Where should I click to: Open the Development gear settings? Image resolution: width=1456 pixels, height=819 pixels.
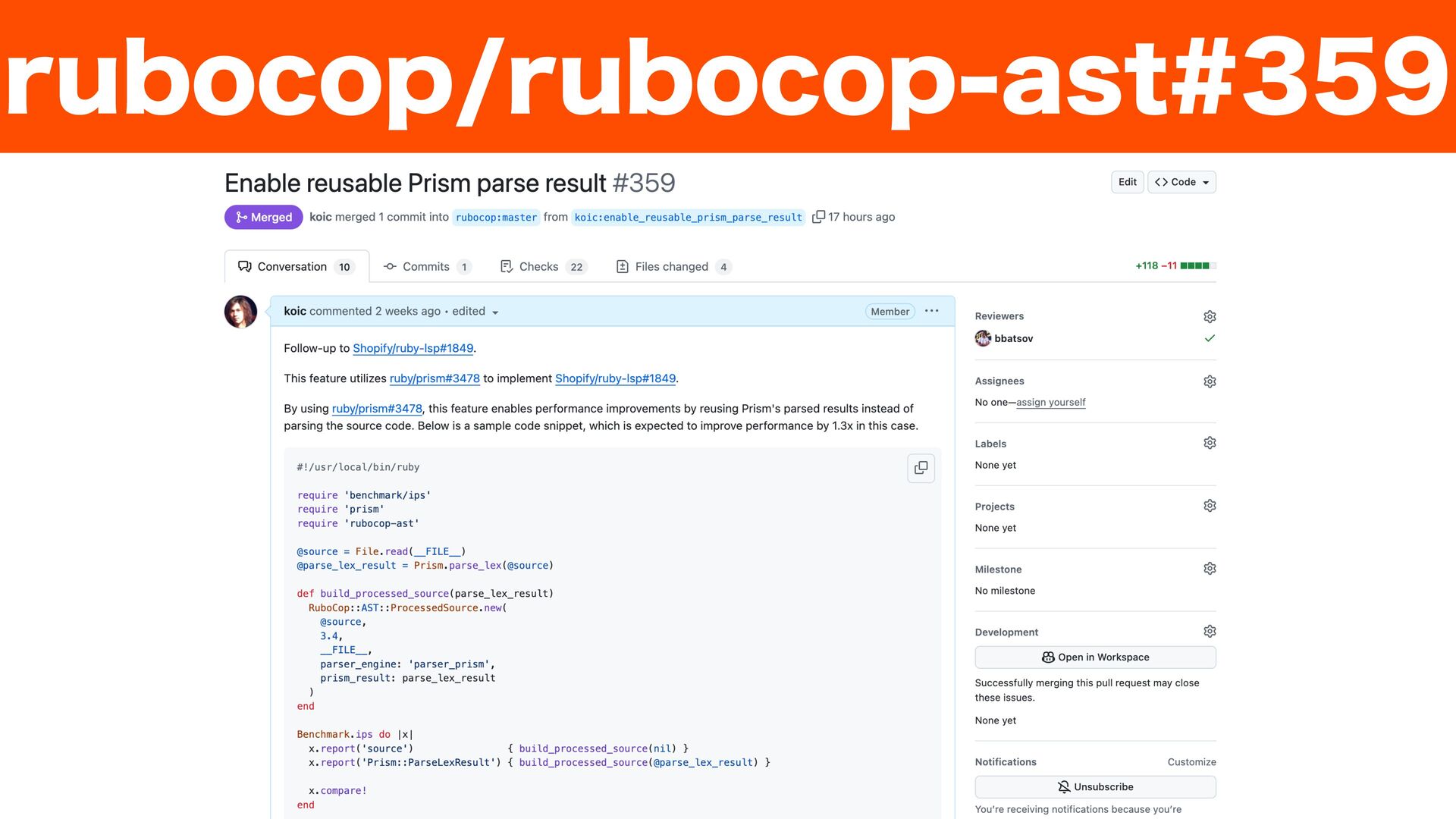1210,632
